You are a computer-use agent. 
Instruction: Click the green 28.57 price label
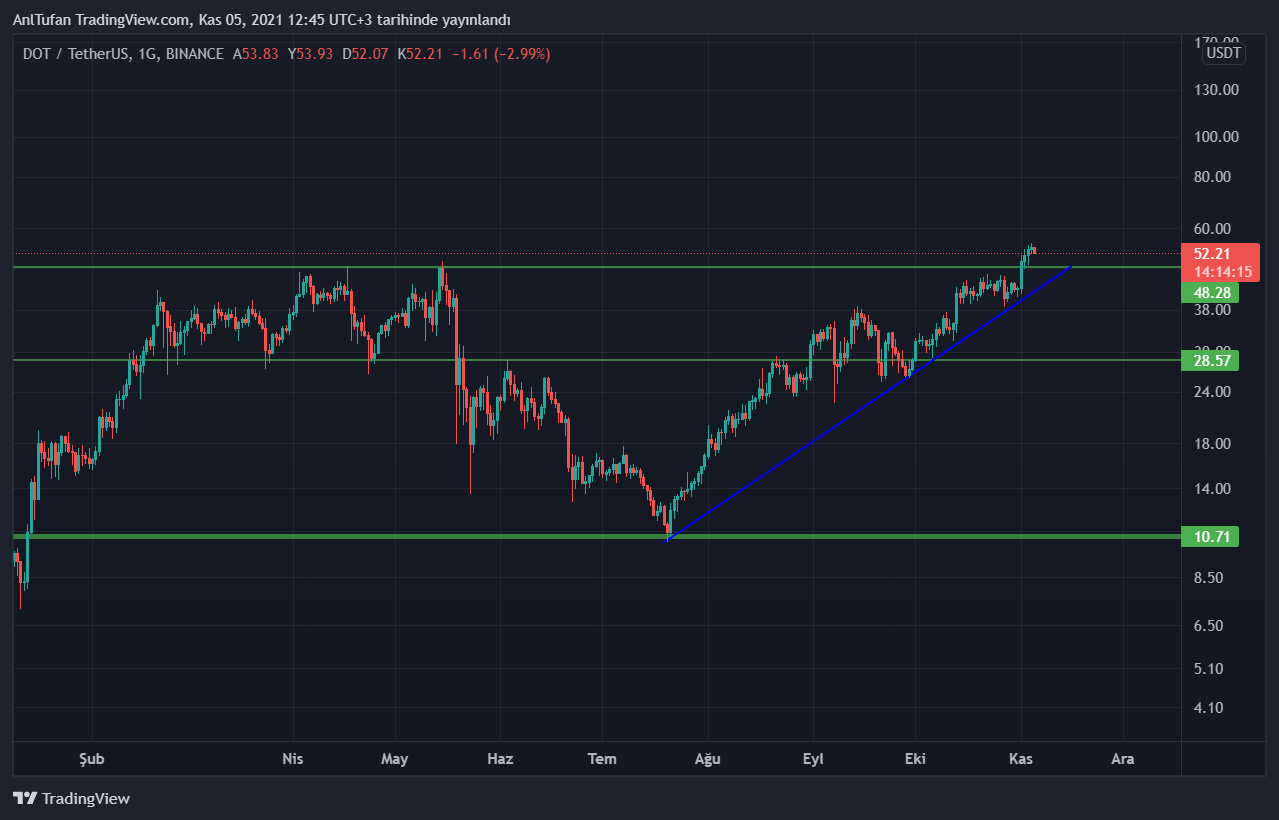(x=1210, y=360)
